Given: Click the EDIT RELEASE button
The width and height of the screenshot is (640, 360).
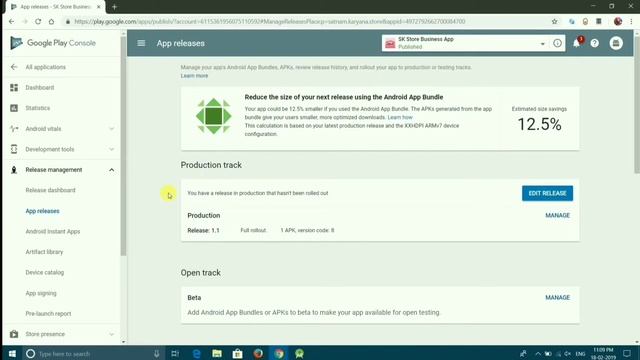Looking at the screenshot, I should tap(547, 193).
